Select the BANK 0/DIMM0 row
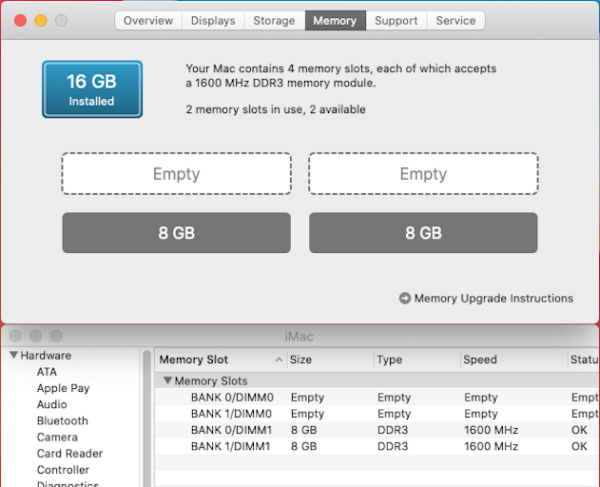Image resolution: width=600 pixels, height=487 pixels. pos(377,397)
